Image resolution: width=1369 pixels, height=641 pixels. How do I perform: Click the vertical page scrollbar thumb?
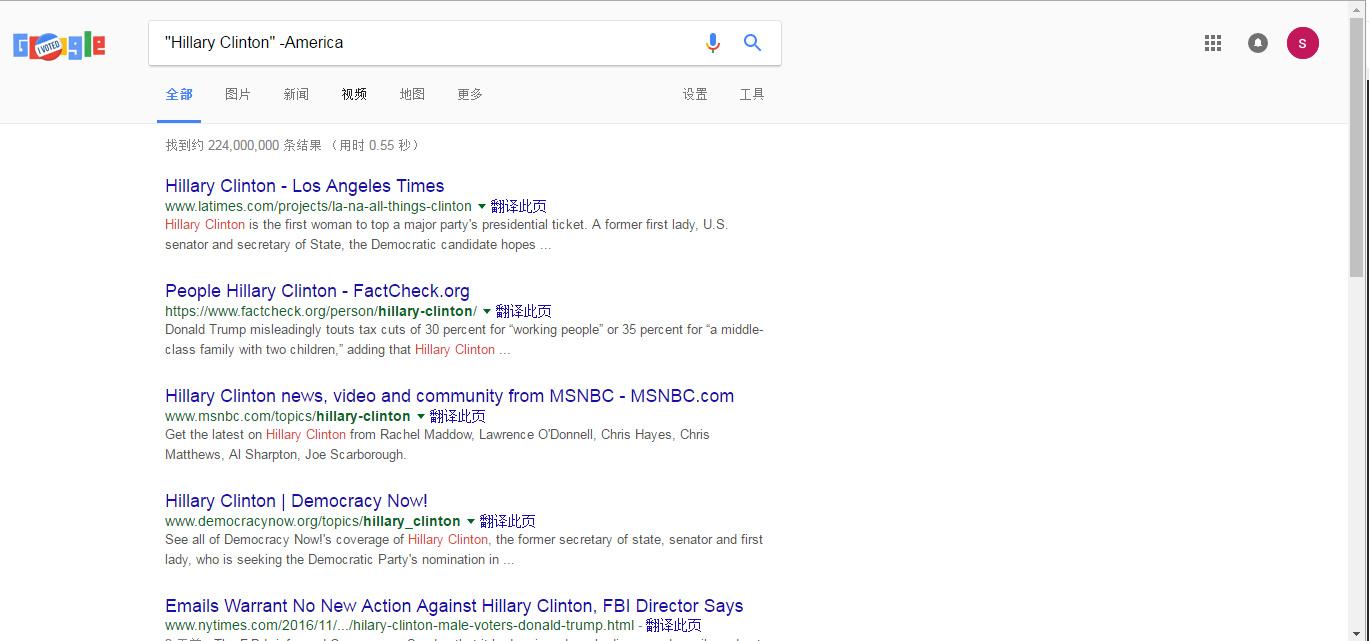click(1357, 145)
